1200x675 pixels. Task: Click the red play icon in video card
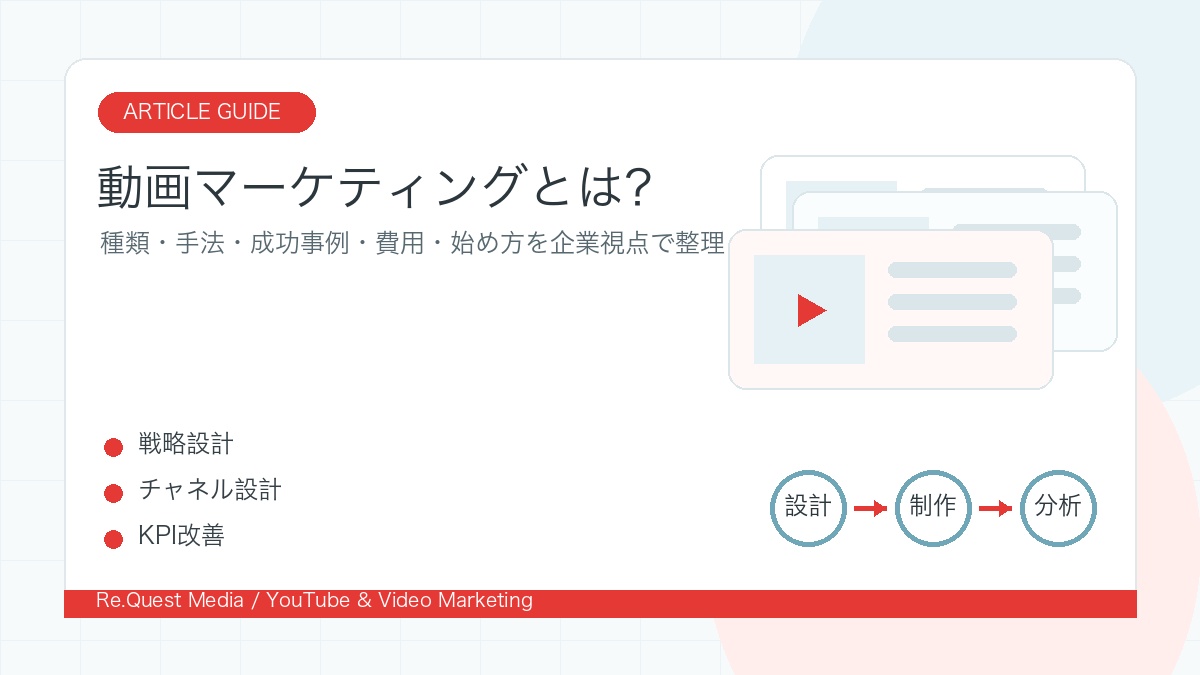[x=811, y=310]
